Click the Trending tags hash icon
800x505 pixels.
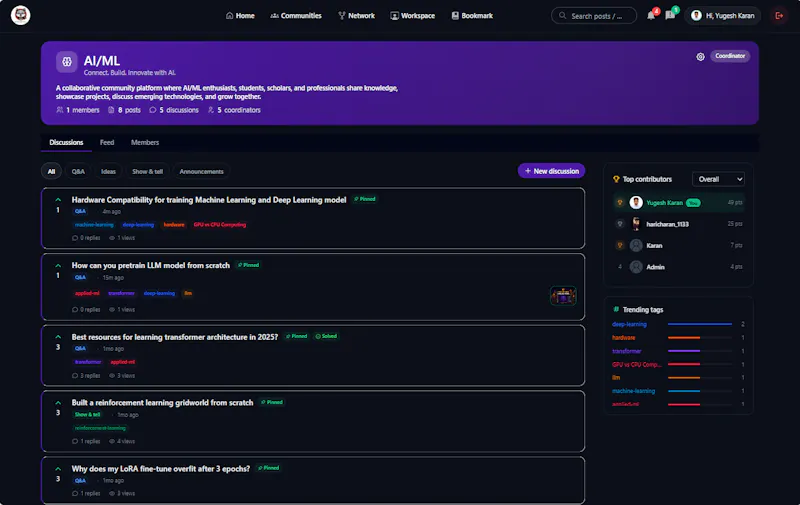pos(616,309)
